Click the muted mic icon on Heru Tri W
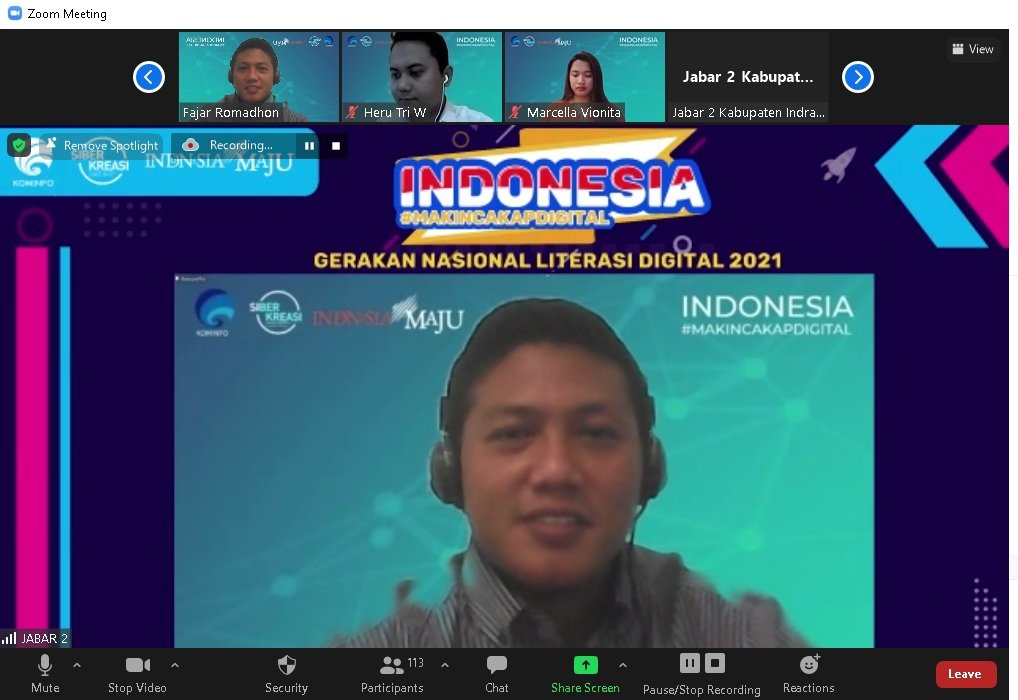 click(352, 112)
